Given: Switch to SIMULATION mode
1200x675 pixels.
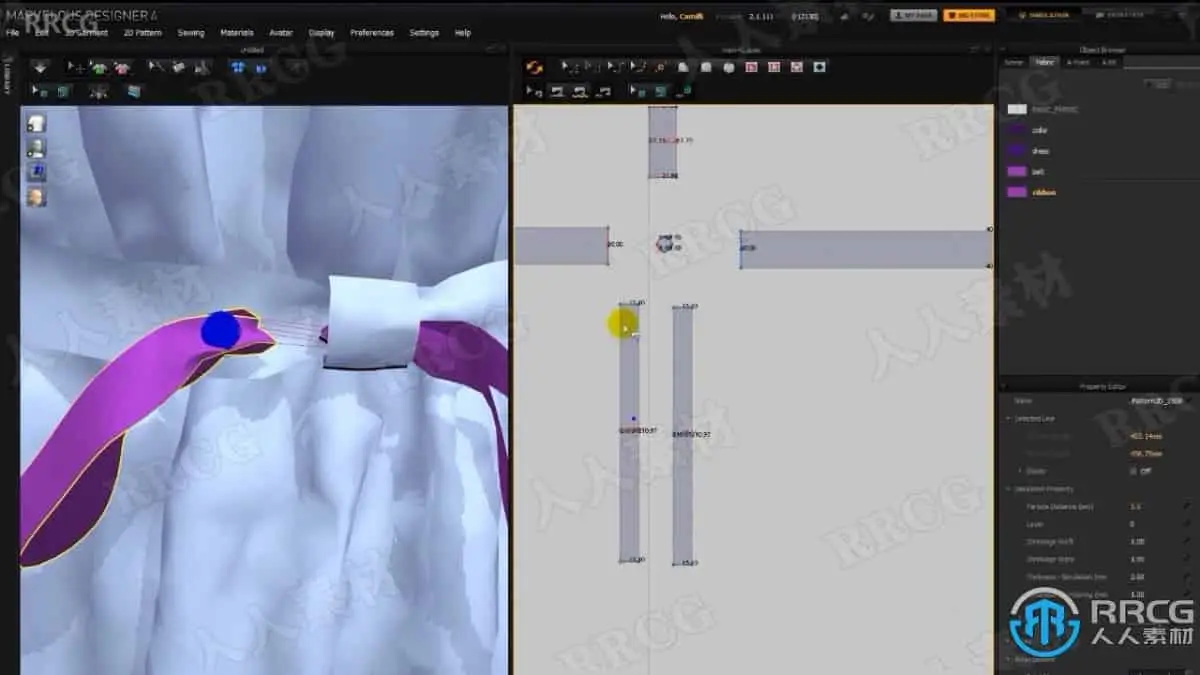Looking at the screenshot, I should pyautogui.click(x=1044, y=15).
